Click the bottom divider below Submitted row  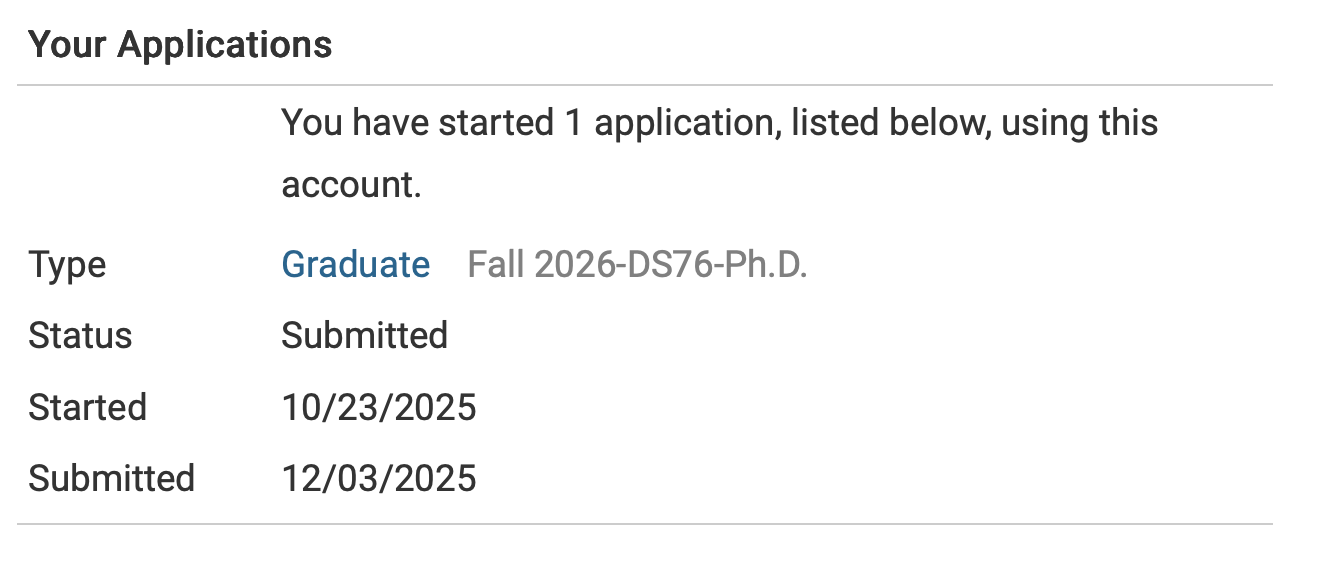(645, 523)
